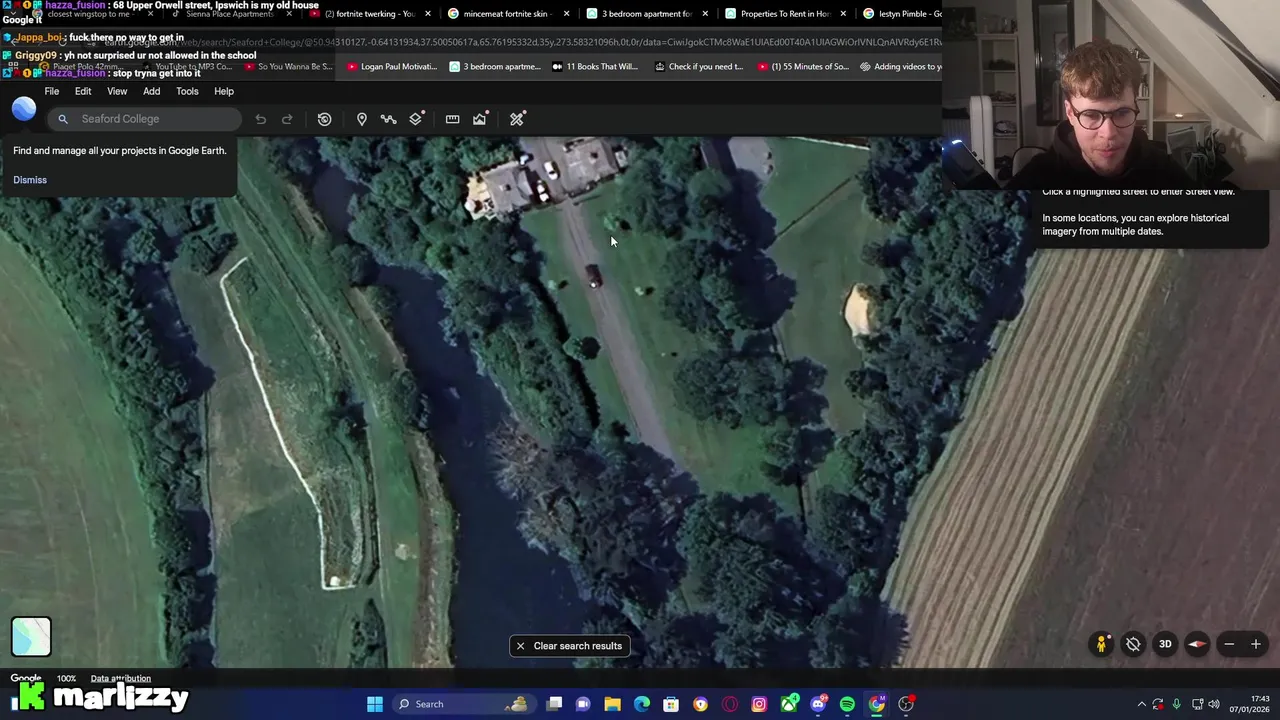Image resolution: width=1280 pixels, height=720 pixels.
Task: Click the compass to reset north
Action: click(x=1197, y=644)
